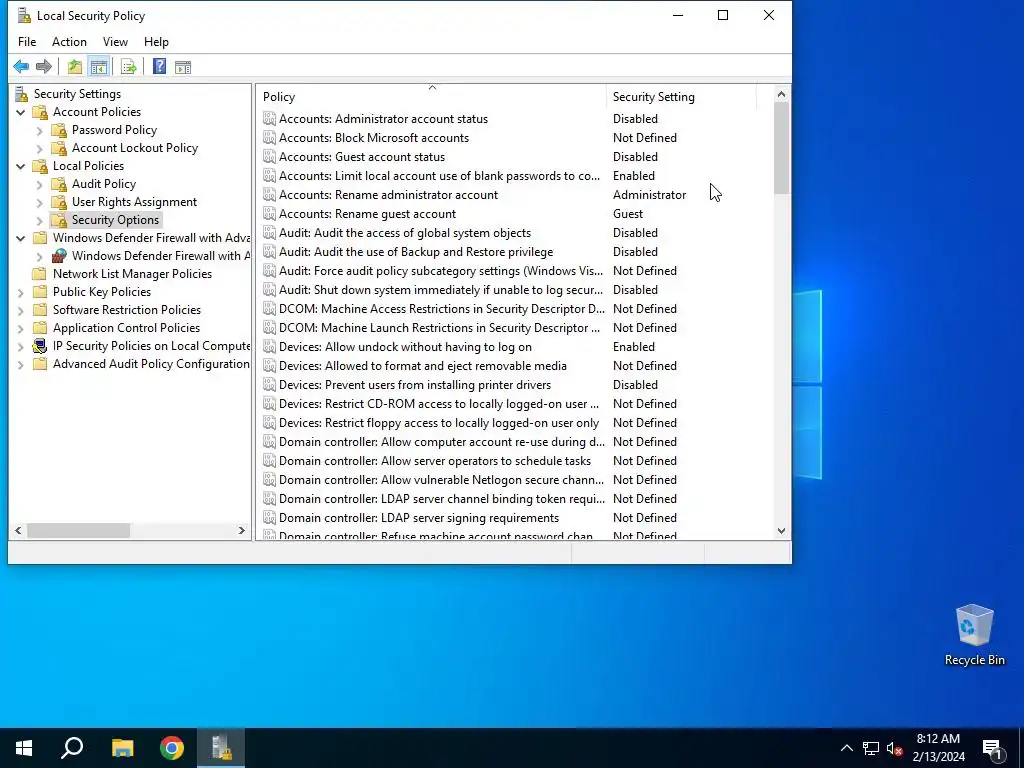Click tree pane horizontal scroll right arrow
1024x768 pixels.
pos(242,531)
